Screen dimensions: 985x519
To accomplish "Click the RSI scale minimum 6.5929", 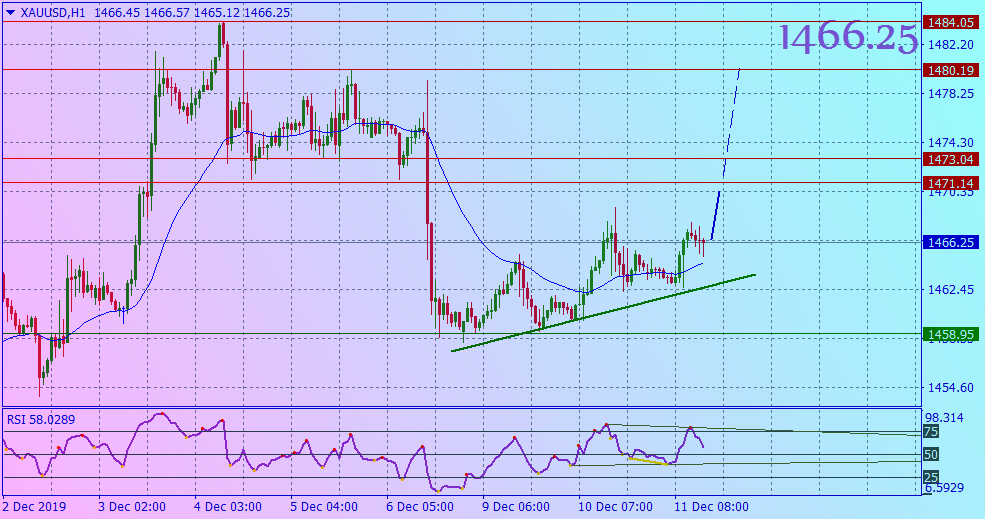I will tap(944, 488).
